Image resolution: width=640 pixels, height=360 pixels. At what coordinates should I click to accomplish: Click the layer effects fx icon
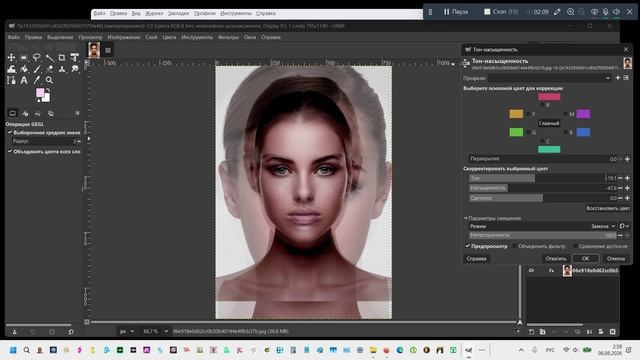click(551, 270)
